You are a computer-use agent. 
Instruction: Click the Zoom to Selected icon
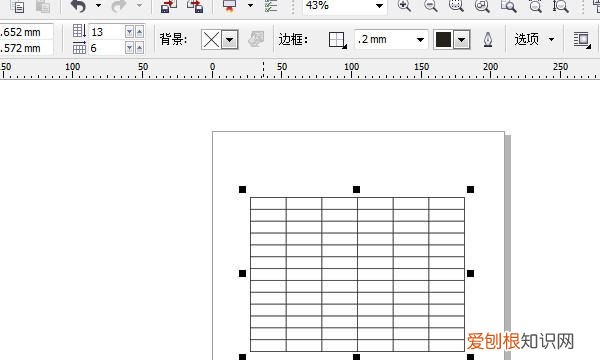pos(457,6)
